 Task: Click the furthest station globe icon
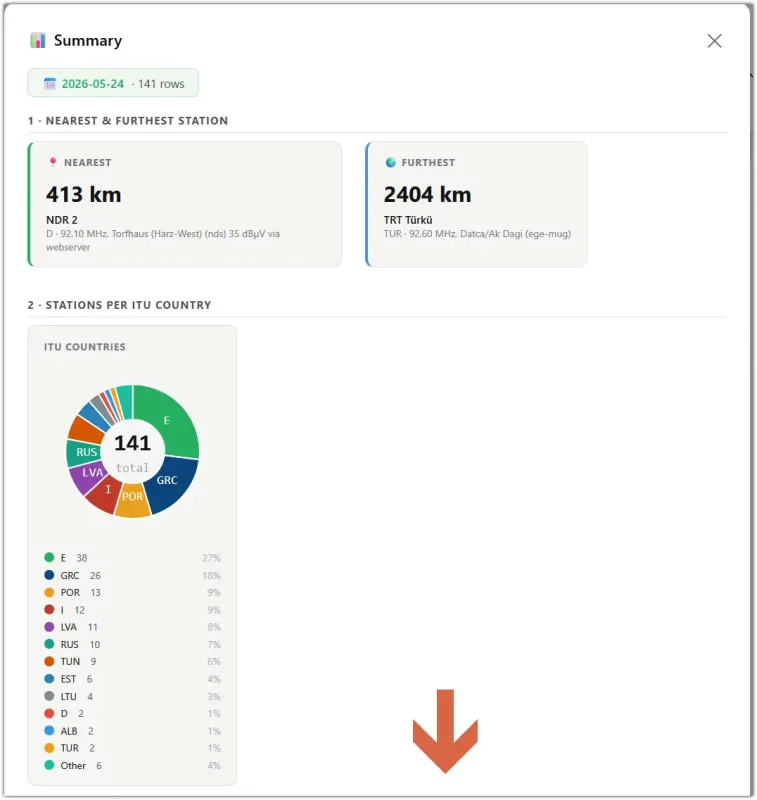391,162
